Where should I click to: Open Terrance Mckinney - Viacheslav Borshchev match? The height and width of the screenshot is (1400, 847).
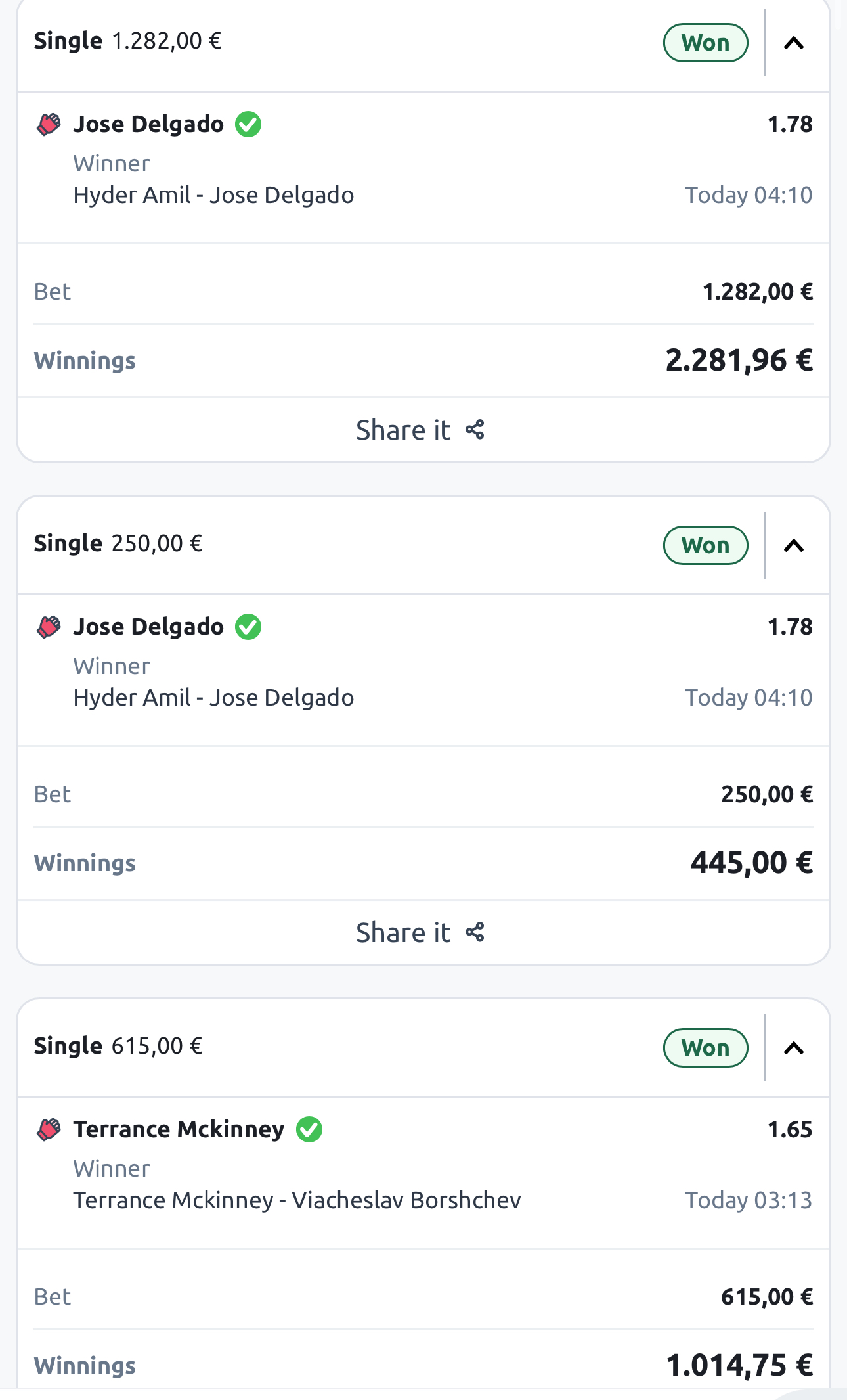tap(297, 1200)
